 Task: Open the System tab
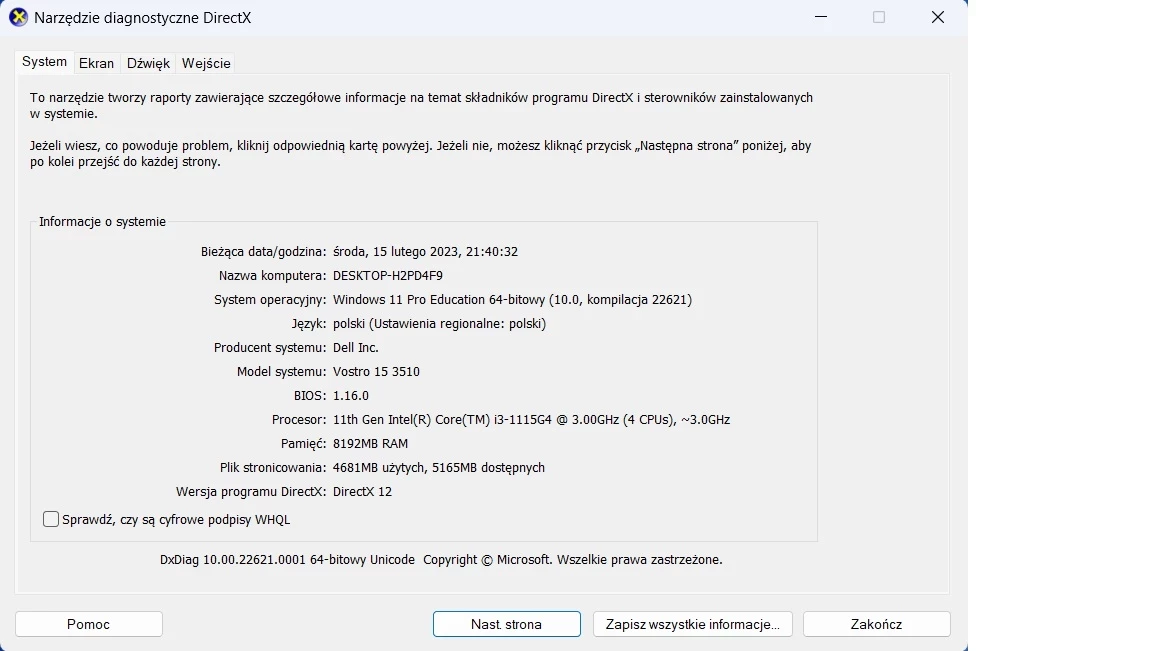click(44, 62)
